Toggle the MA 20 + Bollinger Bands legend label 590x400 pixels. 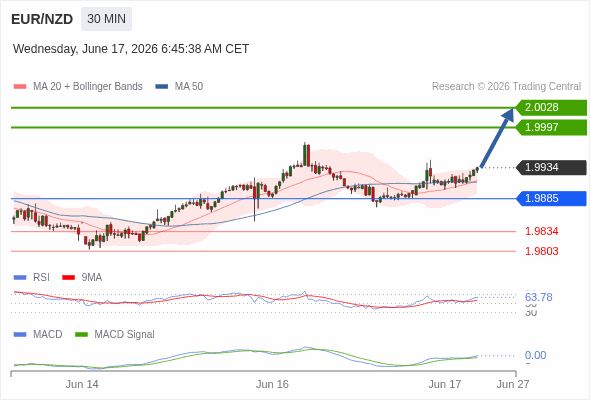tap(88, 87)
